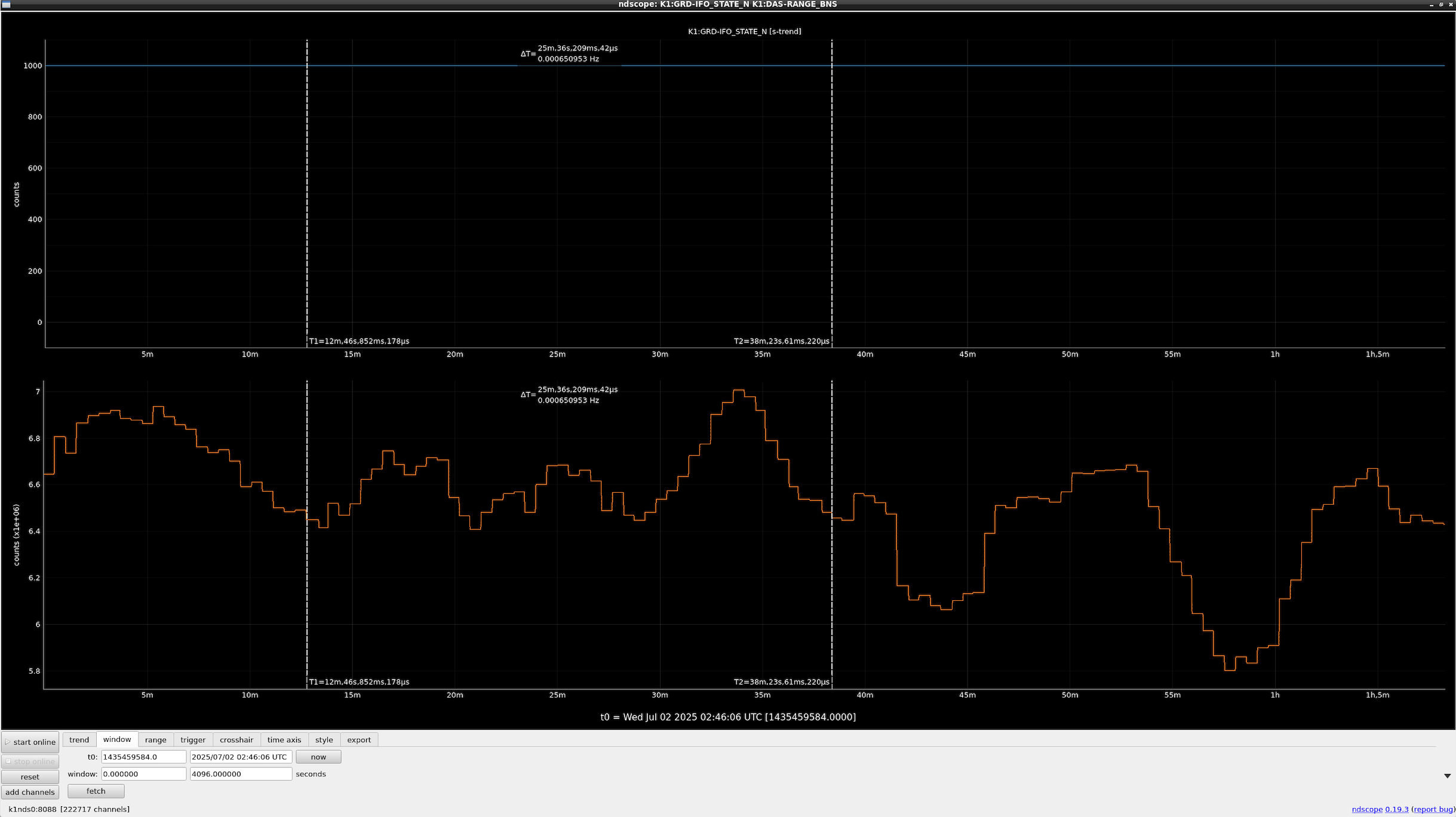Click the counts (x1e+06) y-axis label
This screenshot has width=1456, height=817.
[16, 535]
